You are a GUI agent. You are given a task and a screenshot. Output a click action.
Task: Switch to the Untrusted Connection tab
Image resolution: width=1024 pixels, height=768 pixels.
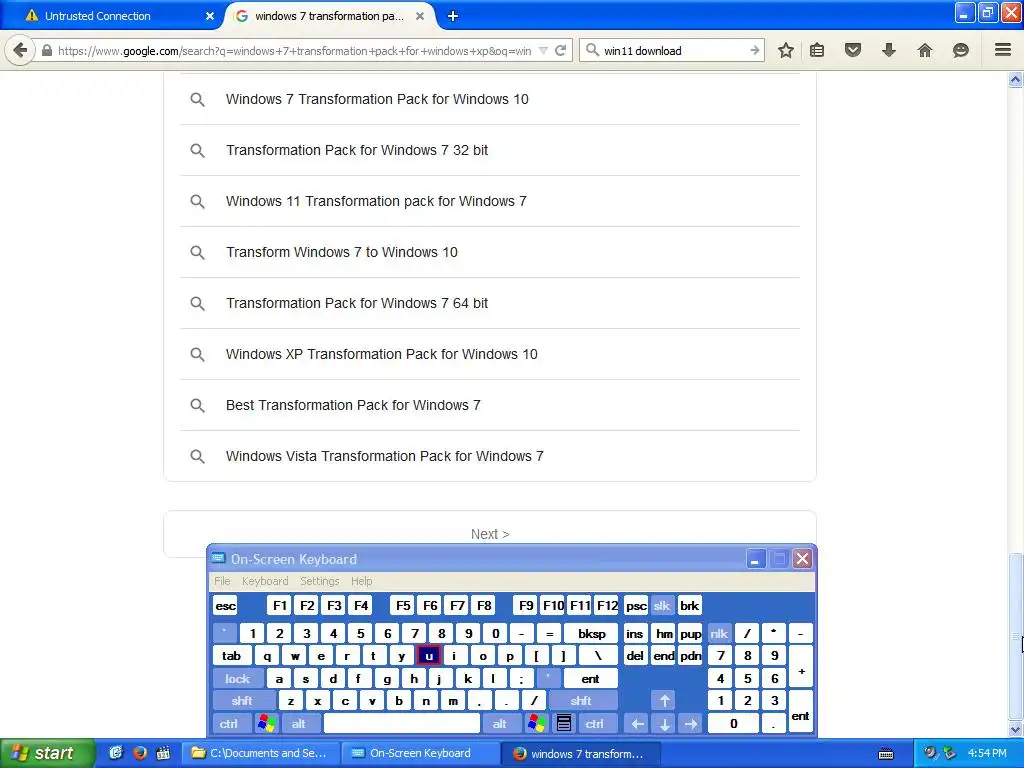point(111,16)
